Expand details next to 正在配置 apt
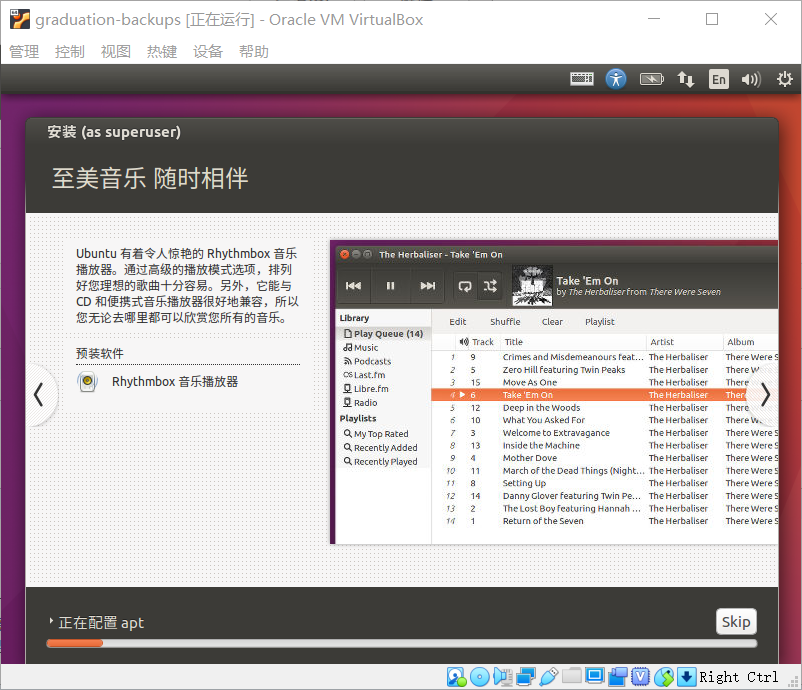This screenshot has width=802, height=690. pos(51,621)
